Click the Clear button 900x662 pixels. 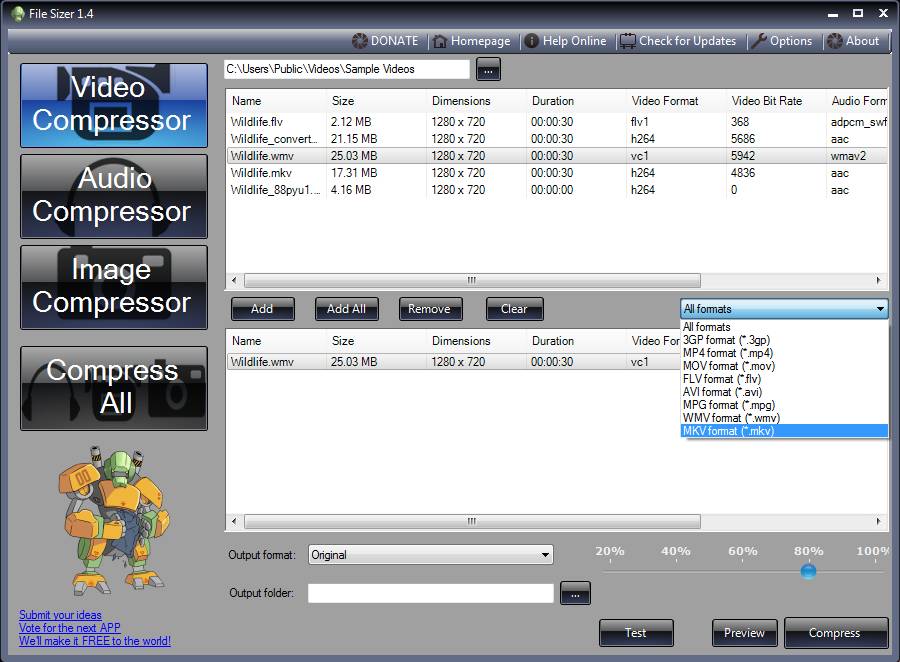pyautogui.click(x=514, y=309)
